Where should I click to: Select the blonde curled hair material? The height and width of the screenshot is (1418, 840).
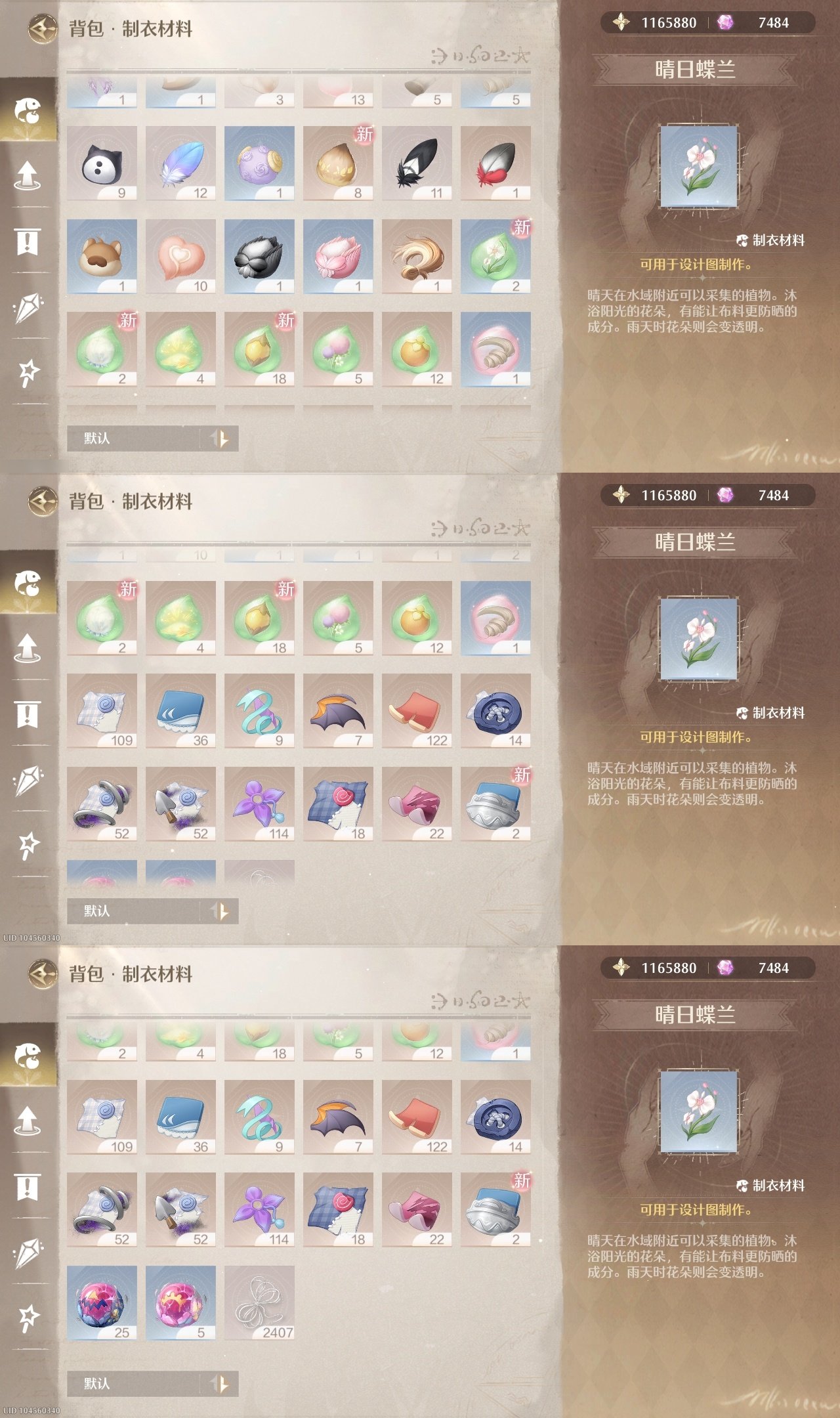pyautogui.click(x=417, y=257)
